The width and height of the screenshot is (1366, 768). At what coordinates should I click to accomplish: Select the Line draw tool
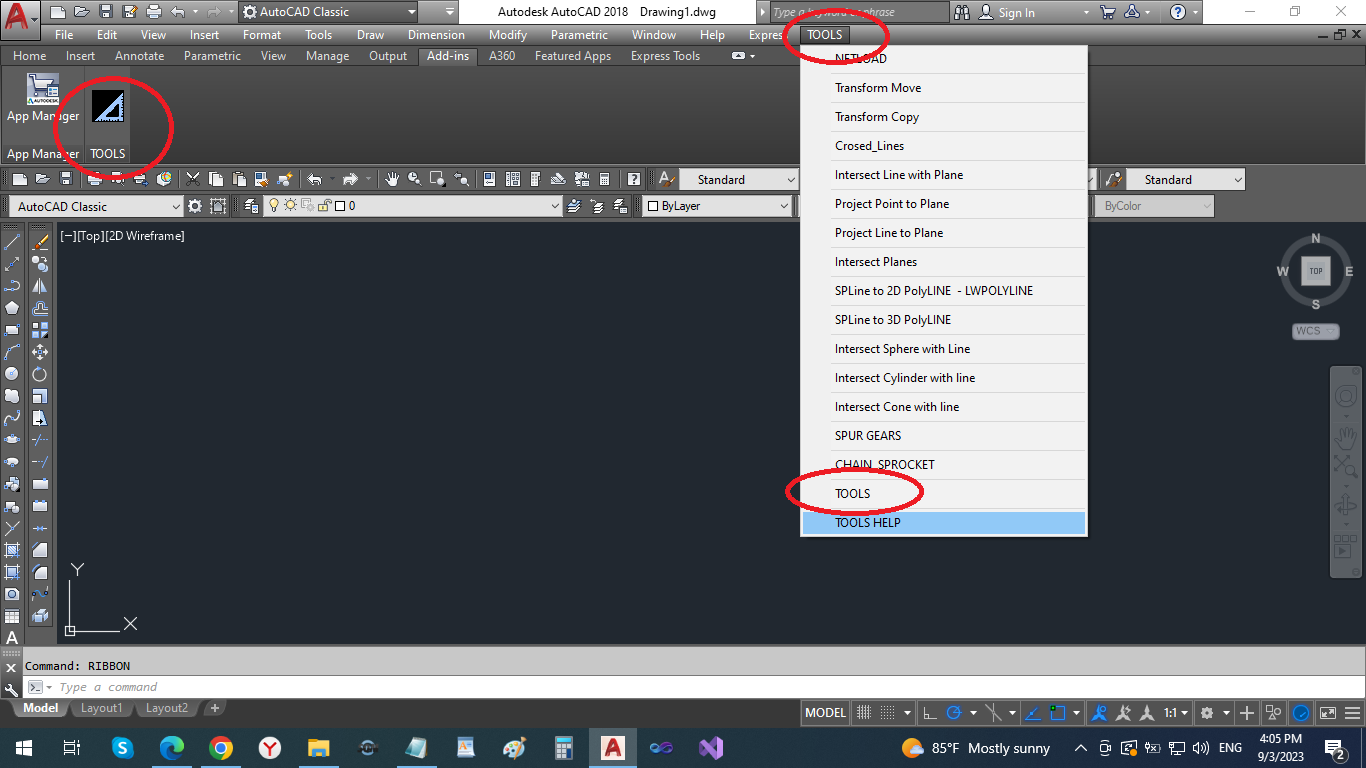[x=12, y=241]
